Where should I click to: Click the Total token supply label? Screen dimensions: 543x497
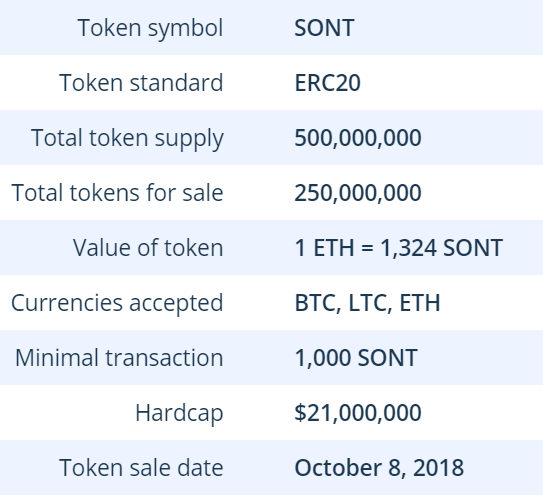tap(127, 139)
